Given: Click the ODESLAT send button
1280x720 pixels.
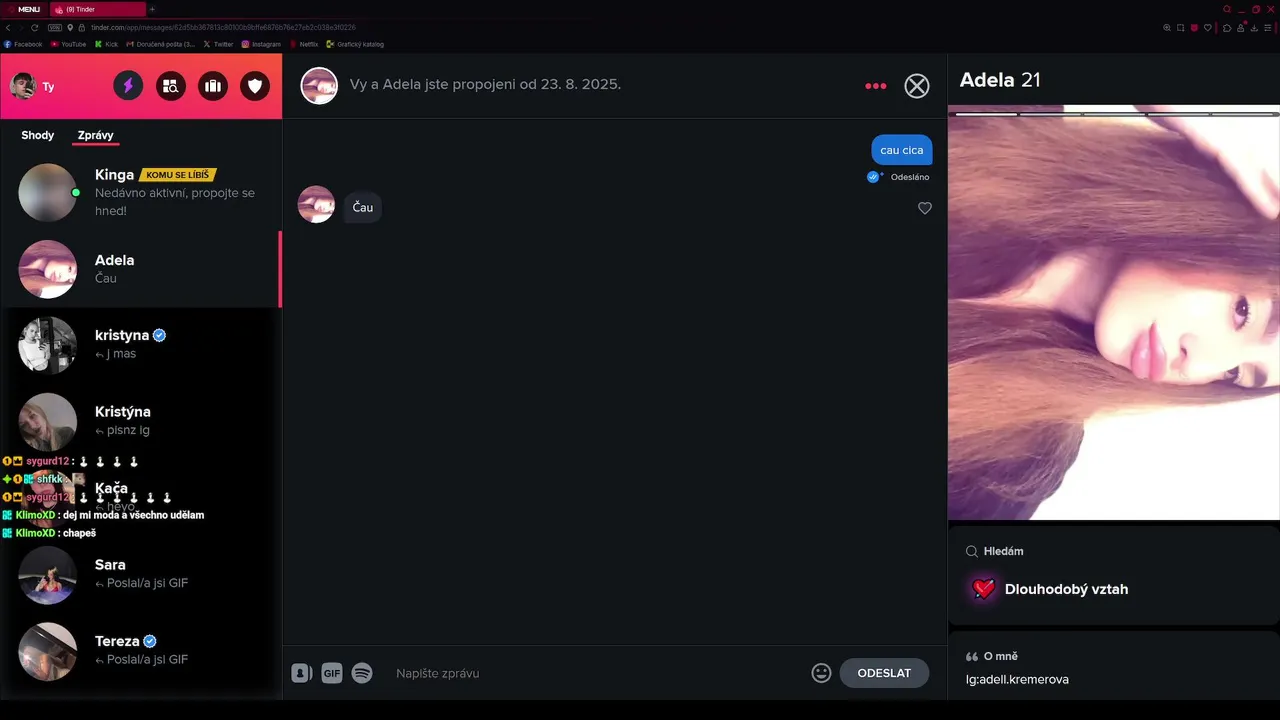Looking at the screenshot, I should (x=884, y=673).
